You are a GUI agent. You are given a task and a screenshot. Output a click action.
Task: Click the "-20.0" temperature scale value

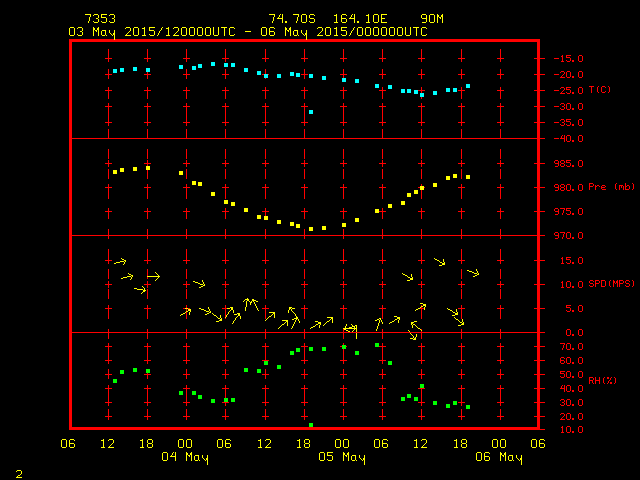(x=569, y=75)
